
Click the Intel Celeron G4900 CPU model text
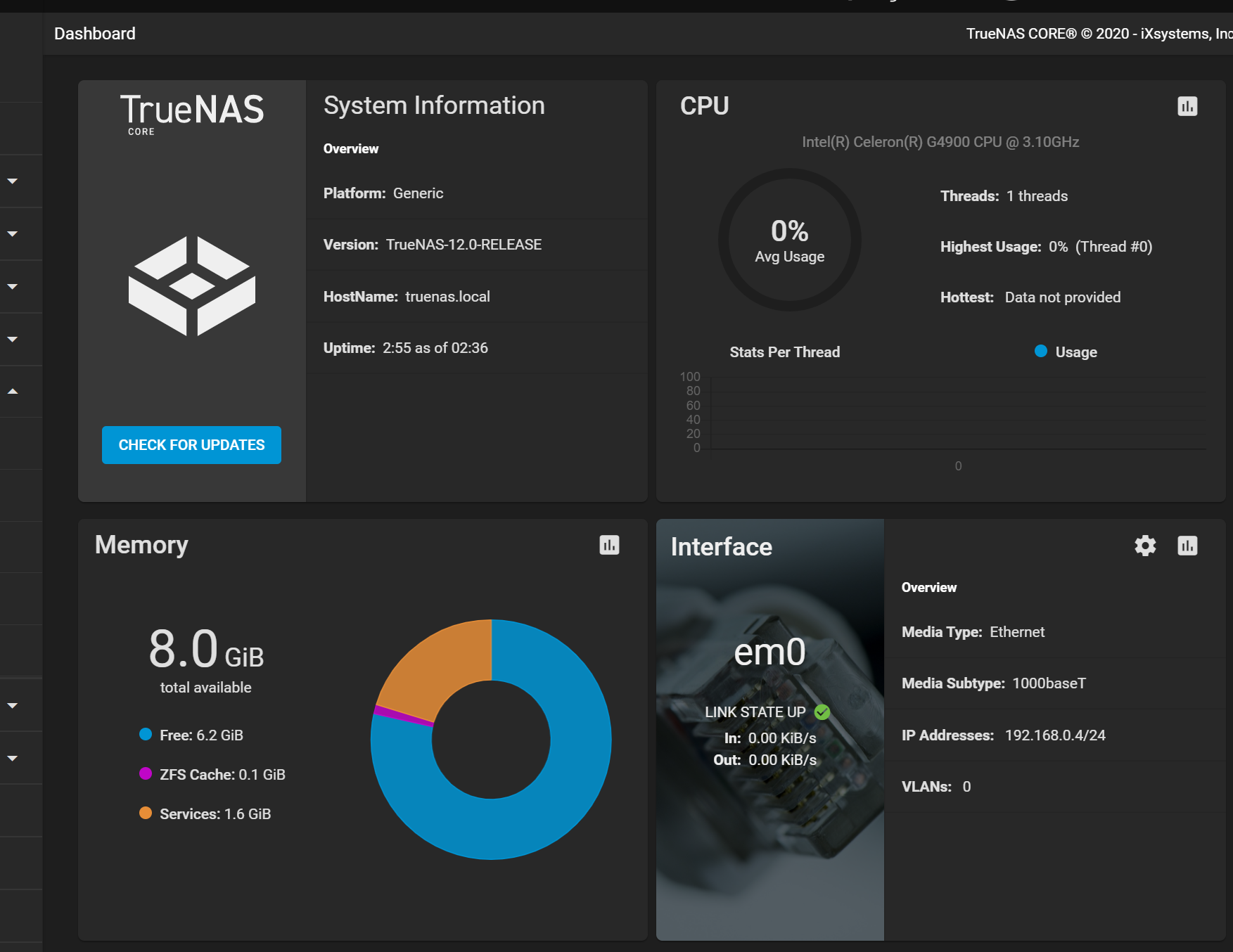[940, 142]
